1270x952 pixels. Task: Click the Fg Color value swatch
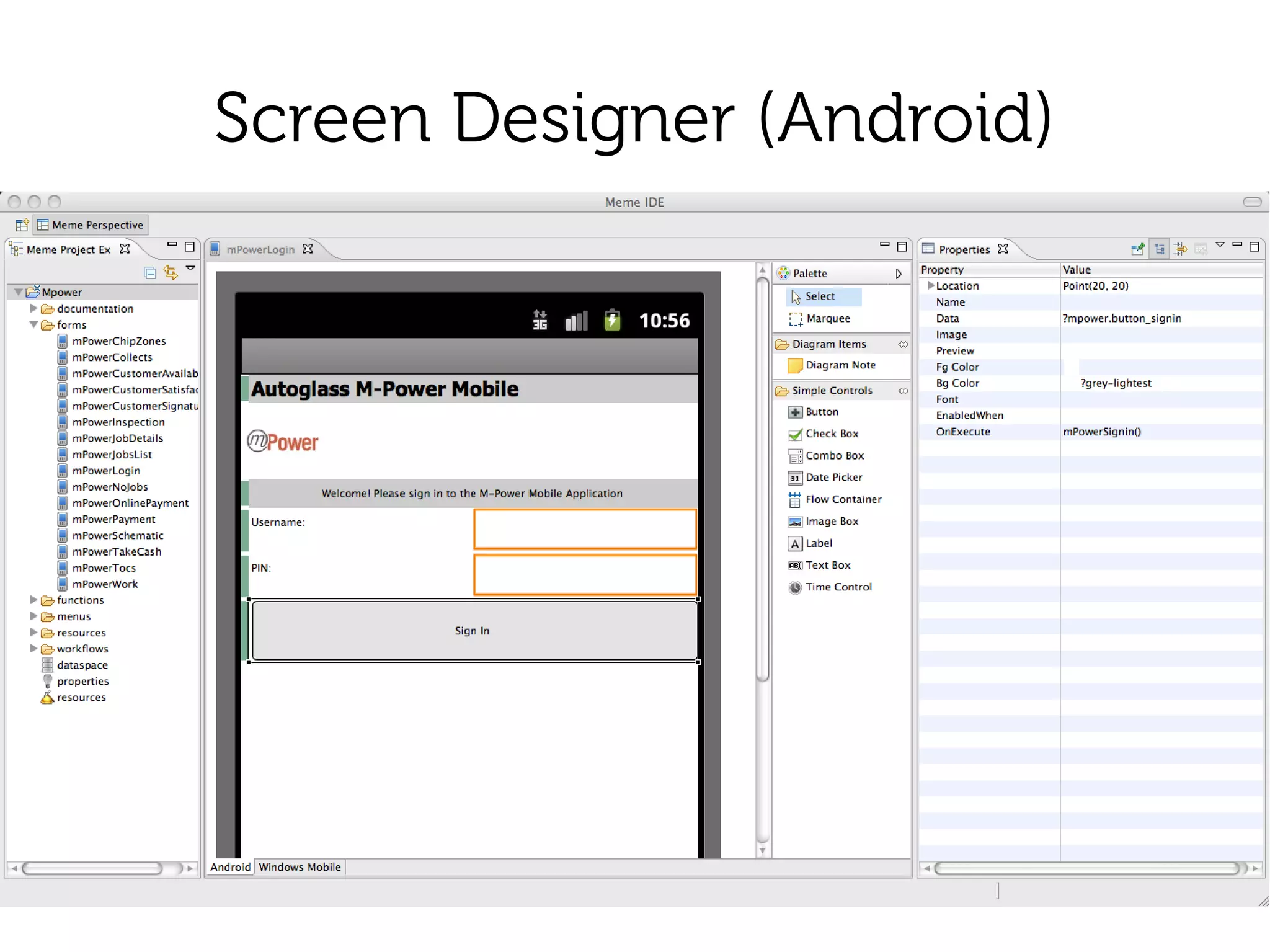click(x=1071, y=367)
